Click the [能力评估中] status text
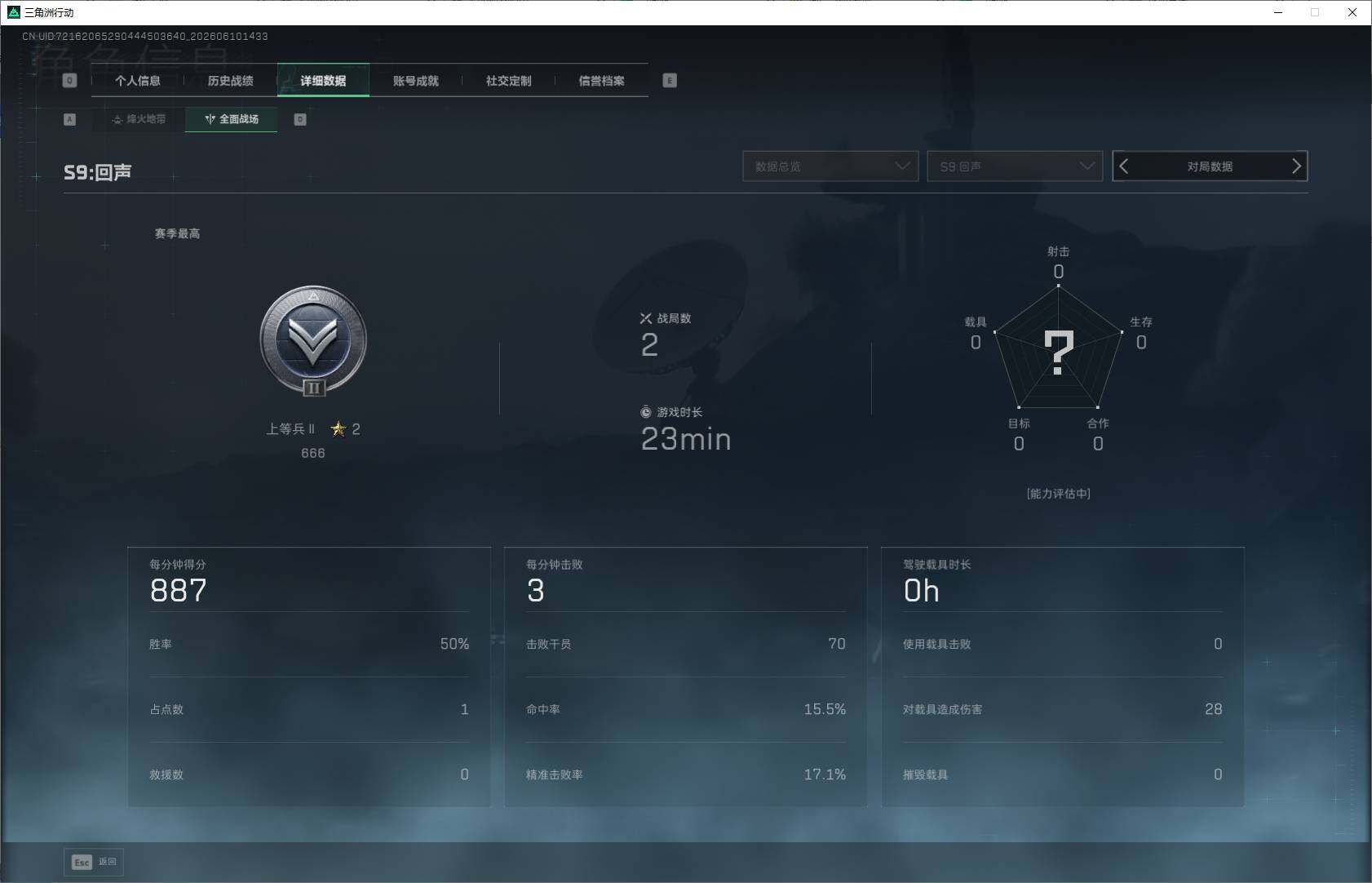1372x883 pixels. click(1059, 494)
